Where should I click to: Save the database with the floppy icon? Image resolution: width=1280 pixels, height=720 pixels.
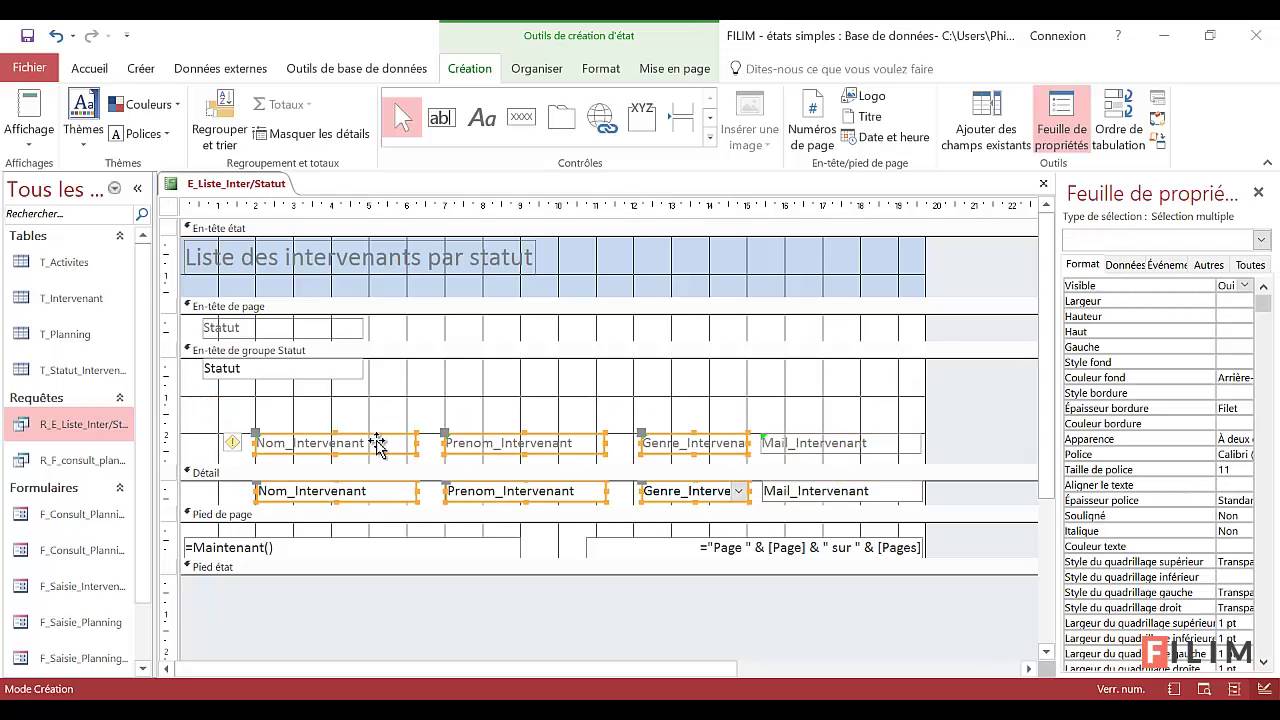(27, 36)
